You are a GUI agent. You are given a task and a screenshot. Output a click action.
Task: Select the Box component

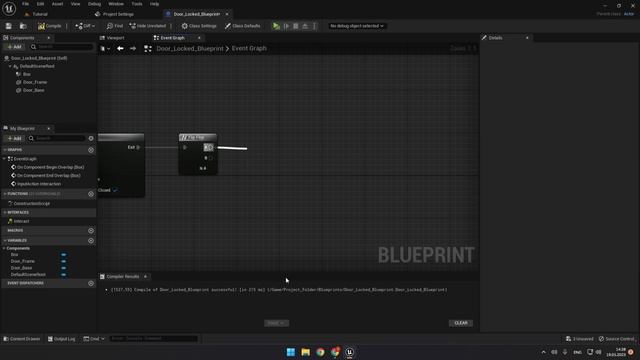pos(27,74)
